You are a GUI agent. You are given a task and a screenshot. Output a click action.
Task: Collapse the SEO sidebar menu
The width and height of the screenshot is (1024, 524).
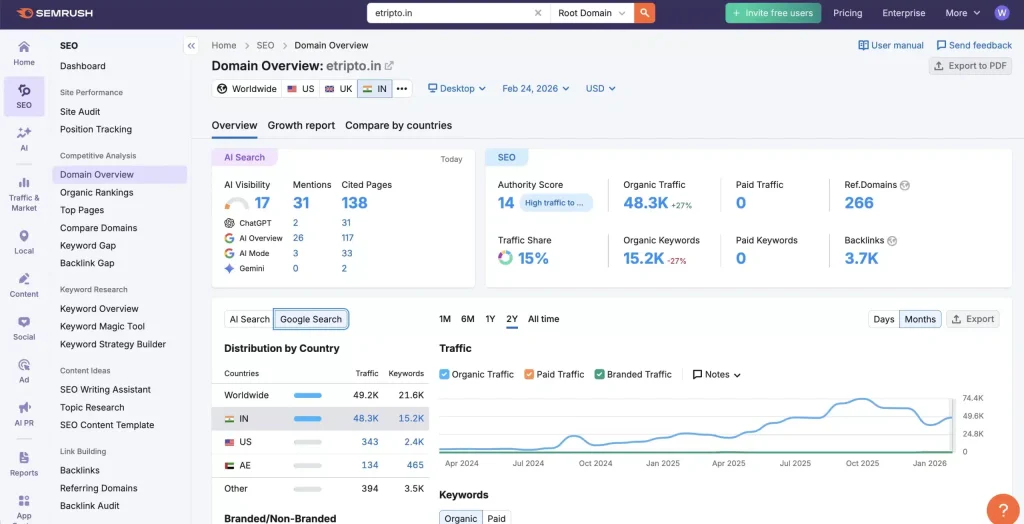coord(191,46)
